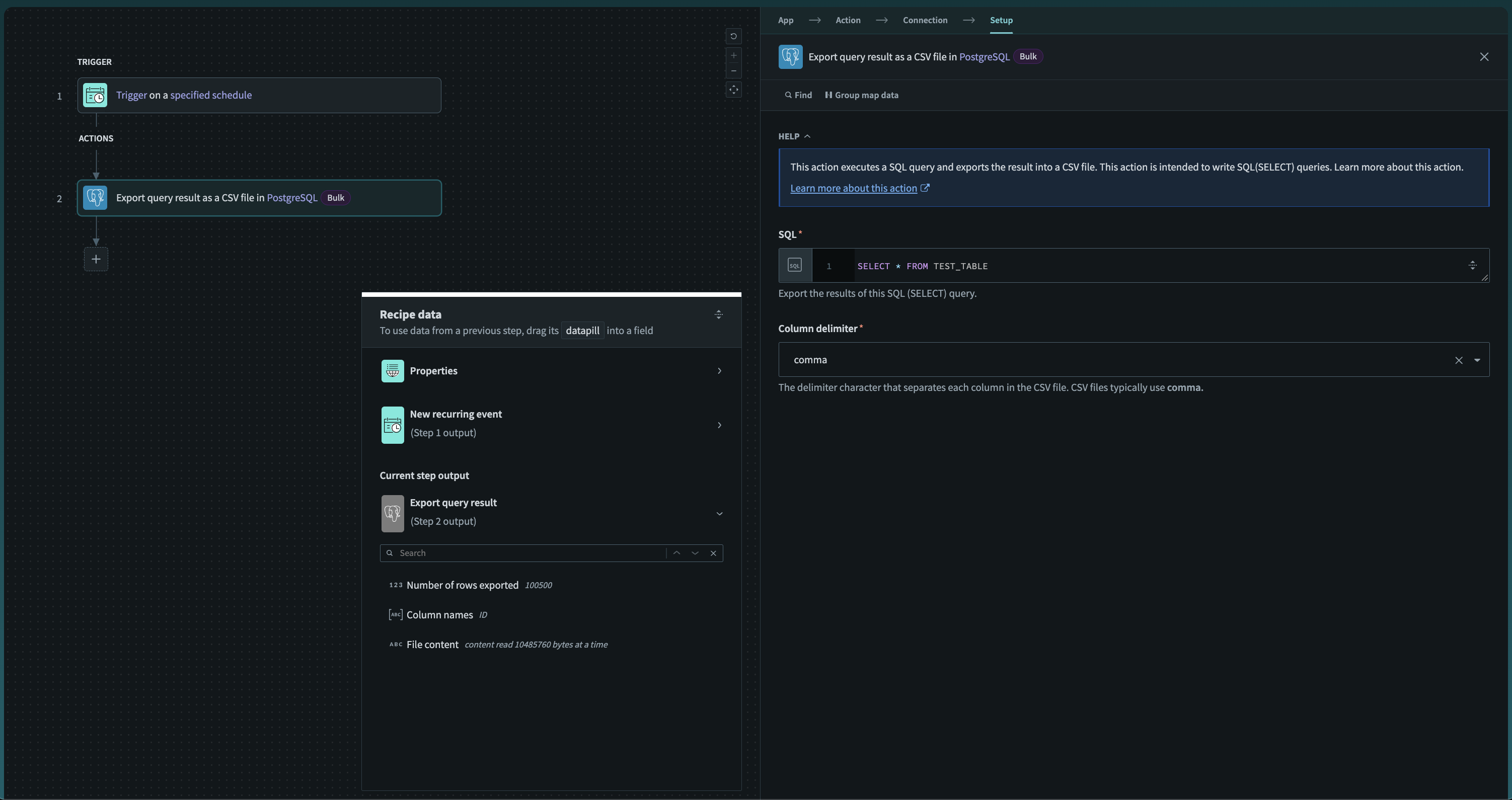Click the SQL snippet icon in SQL field
Screen dimensions: 1512x800
pyautogui.click(x=794, y=265)
